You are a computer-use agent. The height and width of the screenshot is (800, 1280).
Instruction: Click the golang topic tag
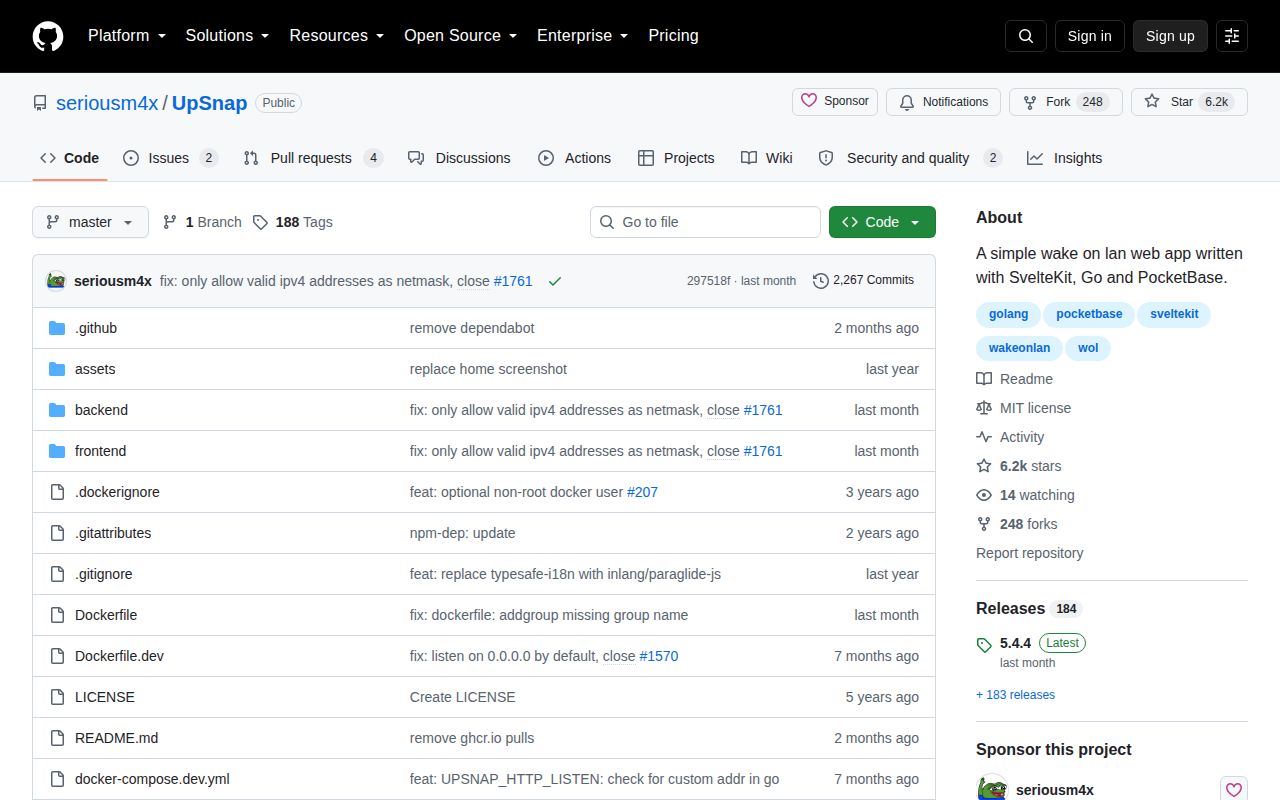click(1008, 314)
